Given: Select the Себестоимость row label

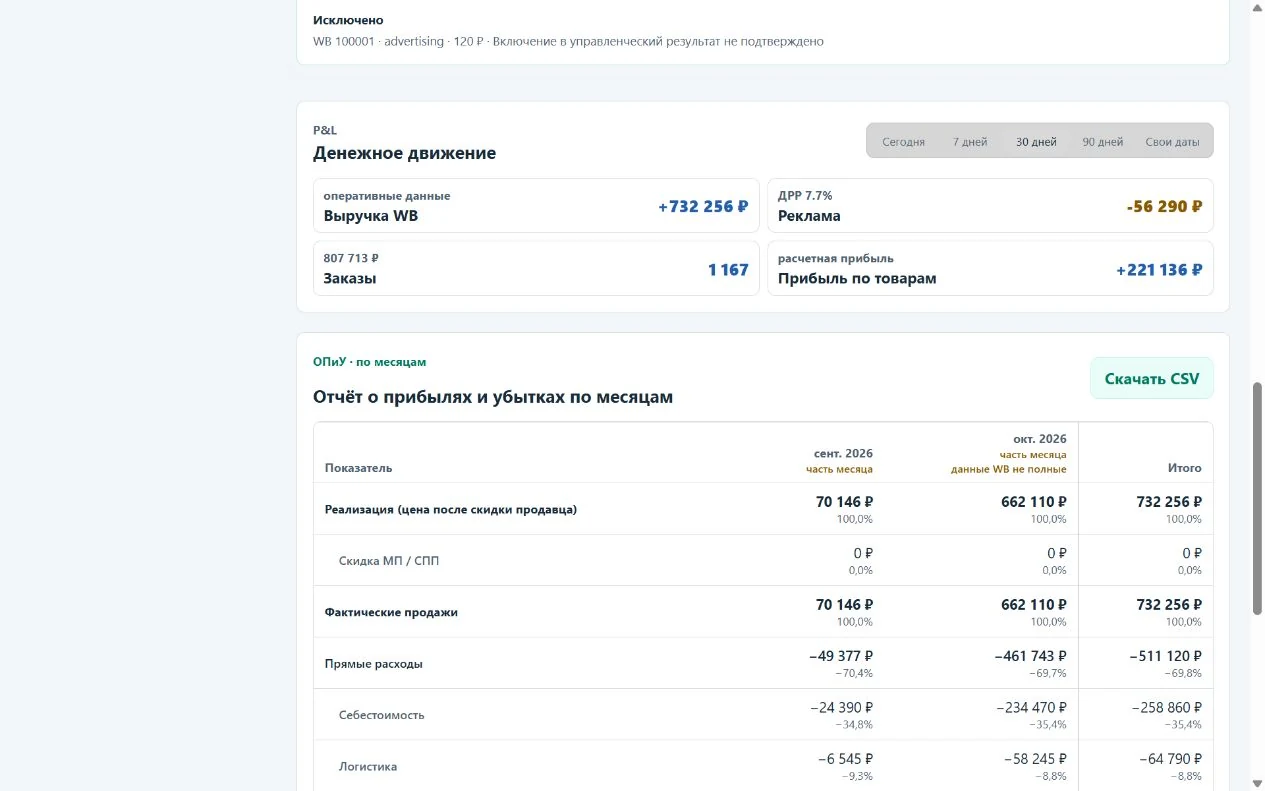Looking at the screenshot, I should pyautogui.click(x=381, y=715).
